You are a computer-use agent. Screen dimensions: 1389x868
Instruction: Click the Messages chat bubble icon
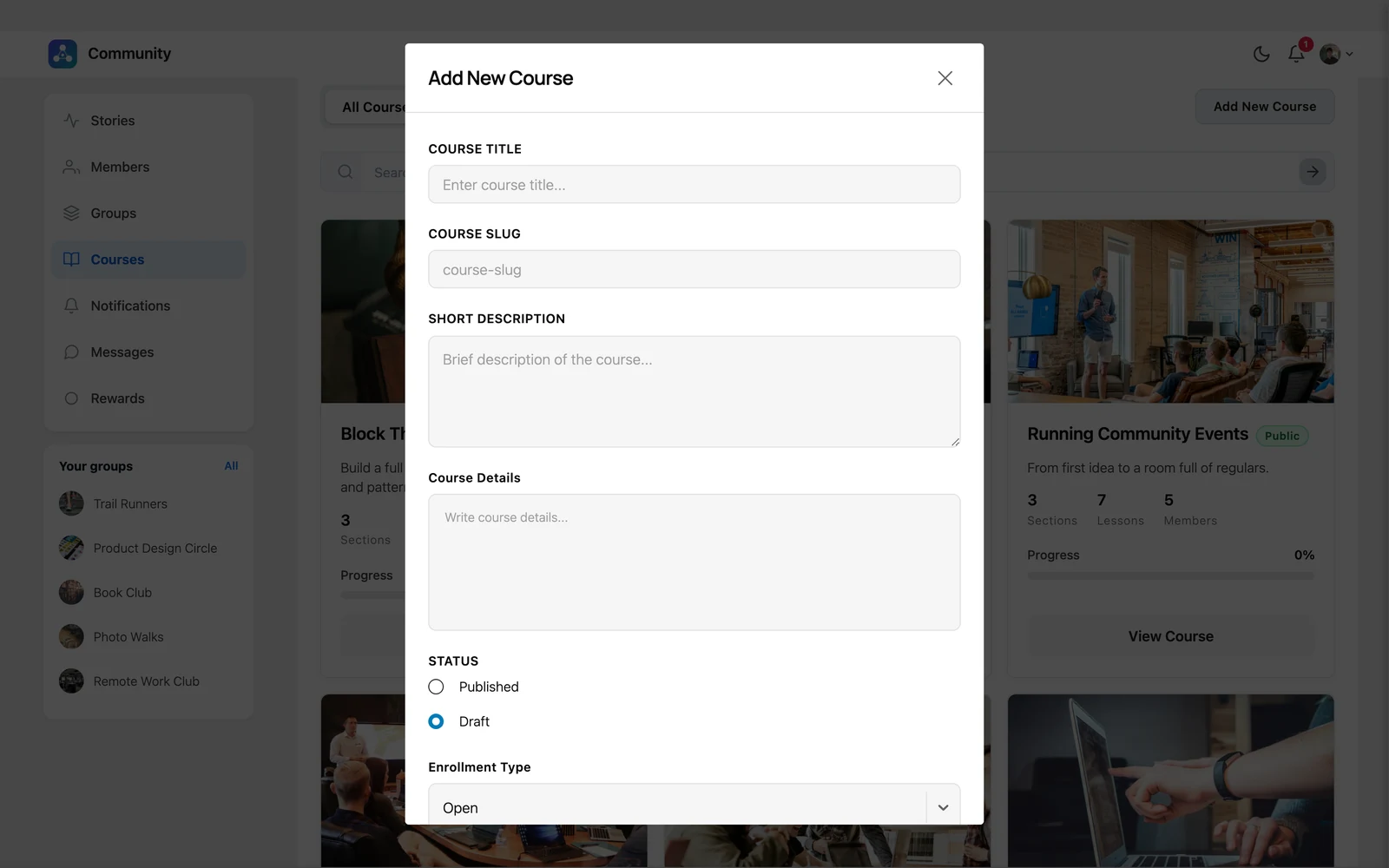(71, 352)
